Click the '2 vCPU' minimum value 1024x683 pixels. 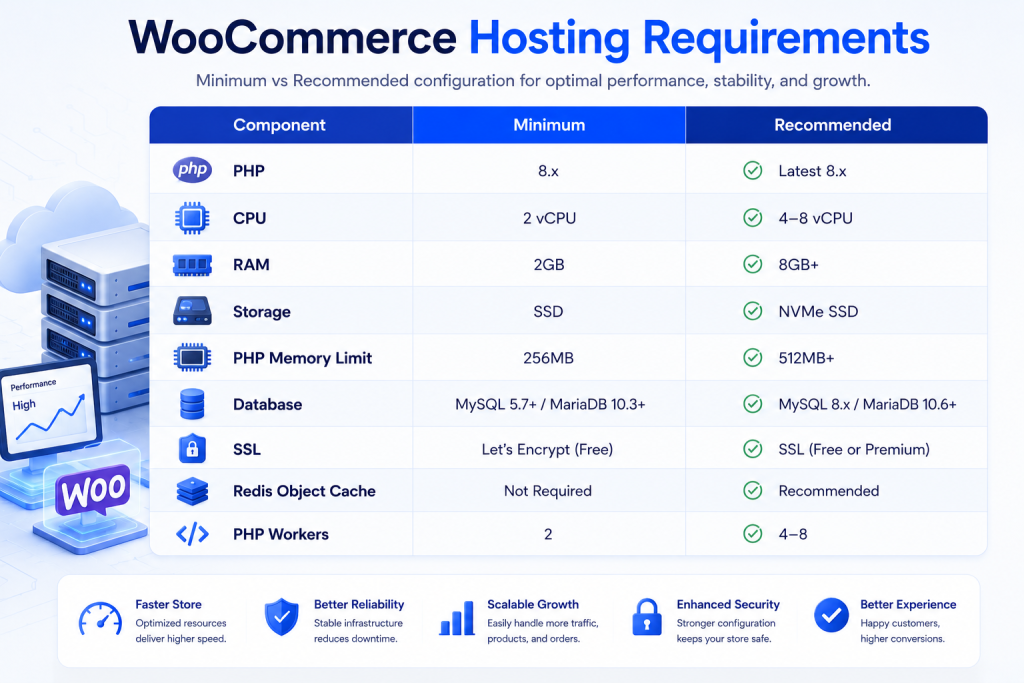tap(549, 218)
